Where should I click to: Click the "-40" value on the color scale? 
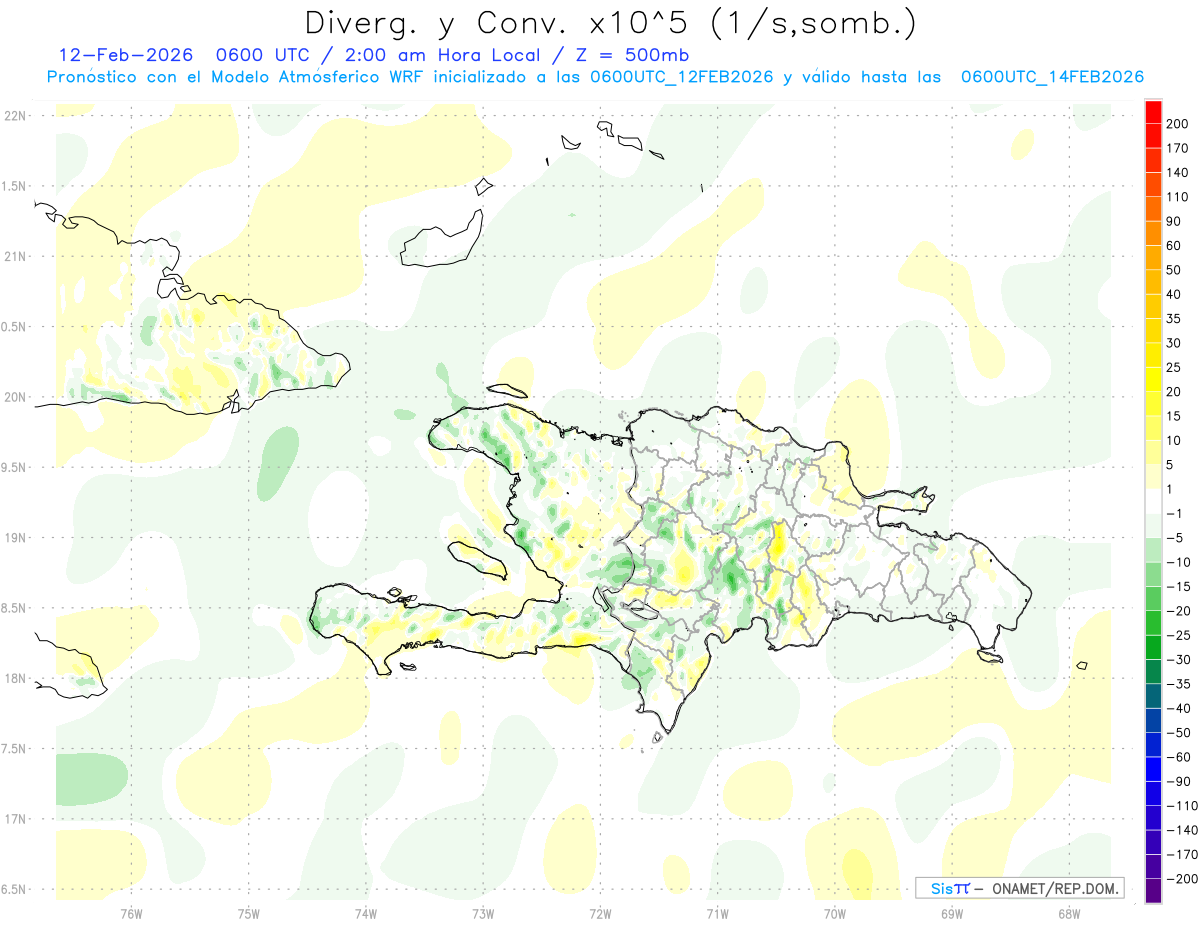pyautogui.click(x=1180, y=709)
